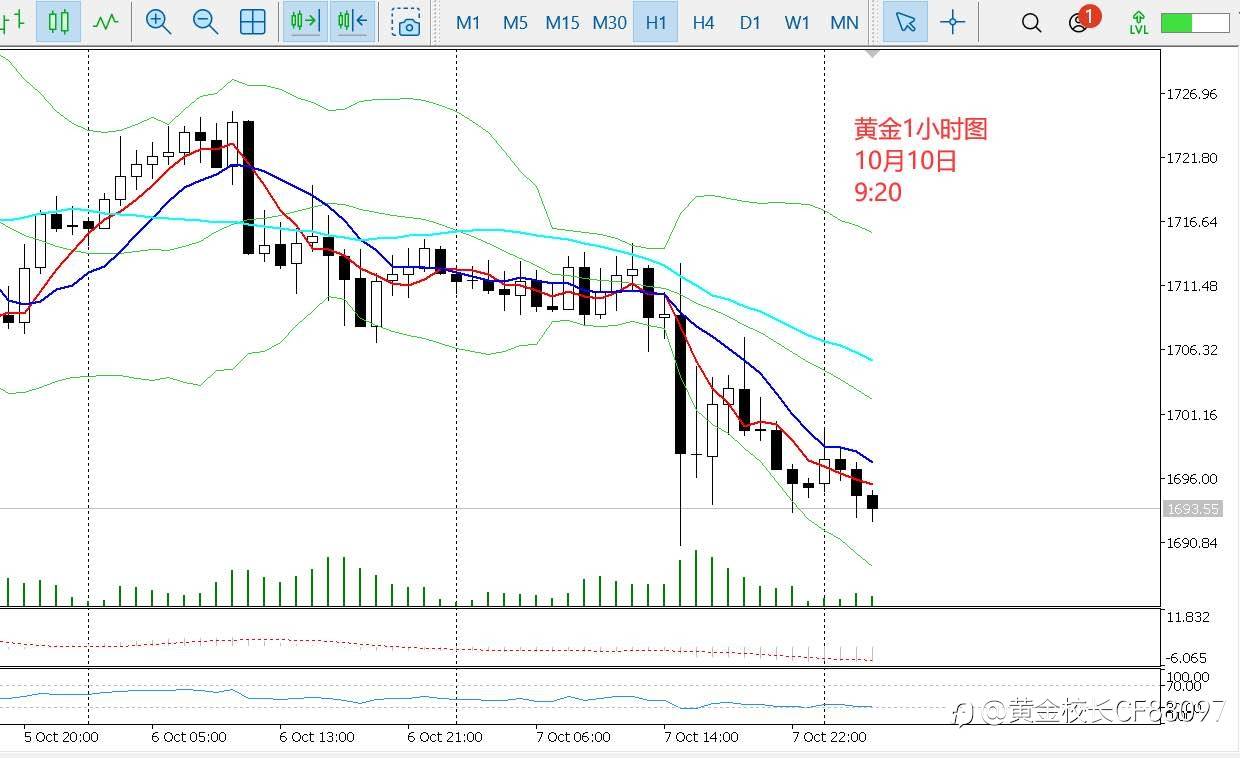Switch to D1 timeframe
1240x758 pixels.
coord(750,22)
